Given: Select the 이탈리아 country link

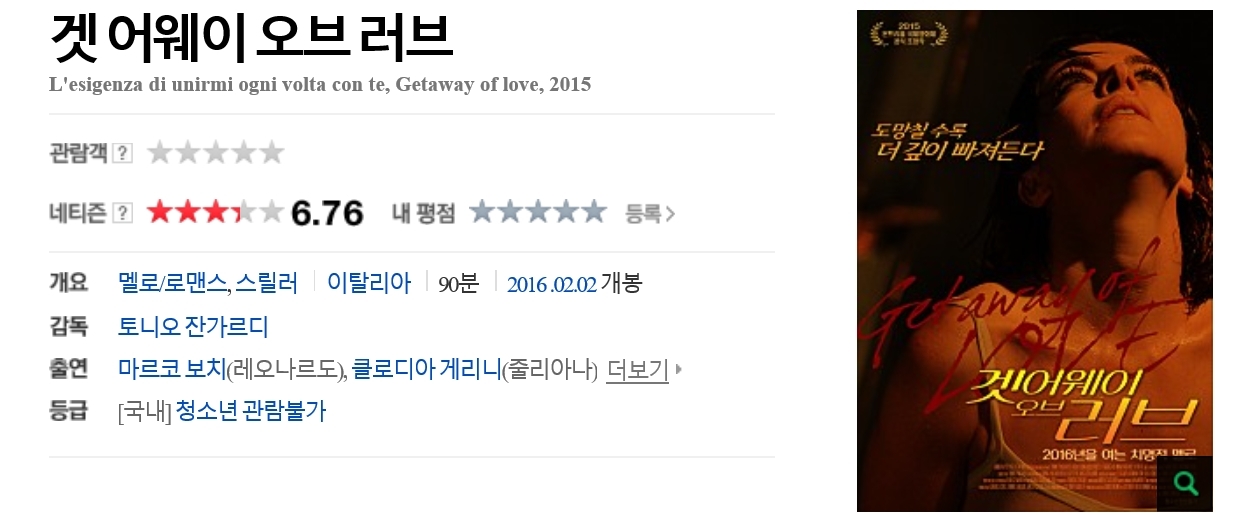Looking at the screenshot, I should click(369, 283).
